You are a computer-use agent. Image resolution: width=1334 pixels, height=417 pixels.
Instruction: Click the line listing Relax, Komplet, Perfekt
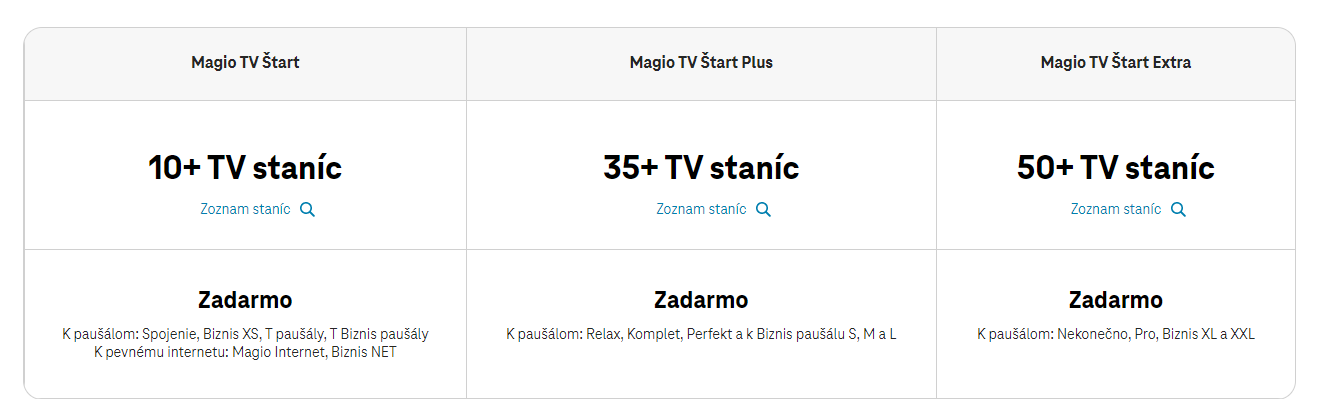[701, 334]
